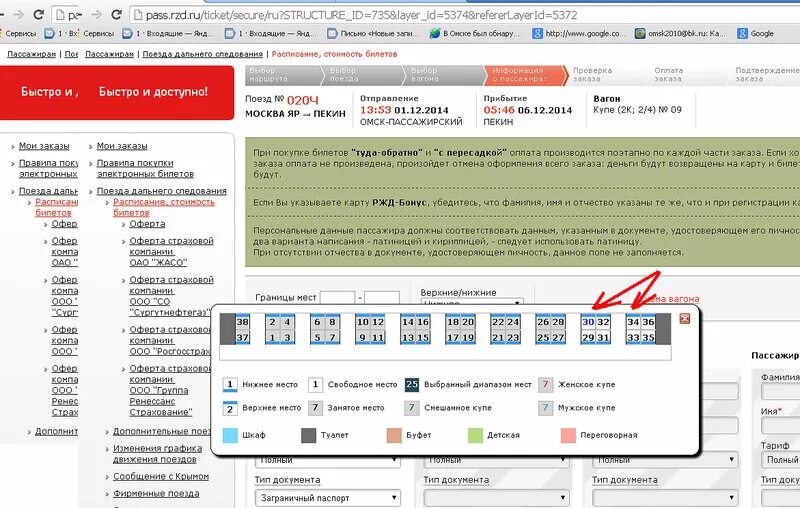Select seat 34 in the carriage map
Screen dimensions: 800x508
[x=633, y=322]
